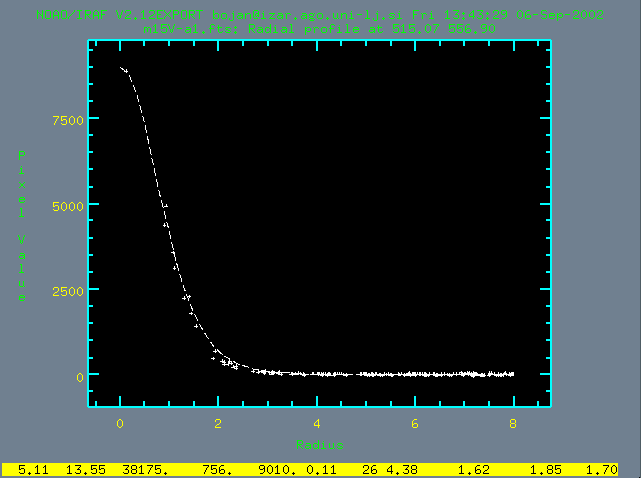Click the 1.62 value in status bar
This screenshot has width=641, height=478.
pos(472,468)
